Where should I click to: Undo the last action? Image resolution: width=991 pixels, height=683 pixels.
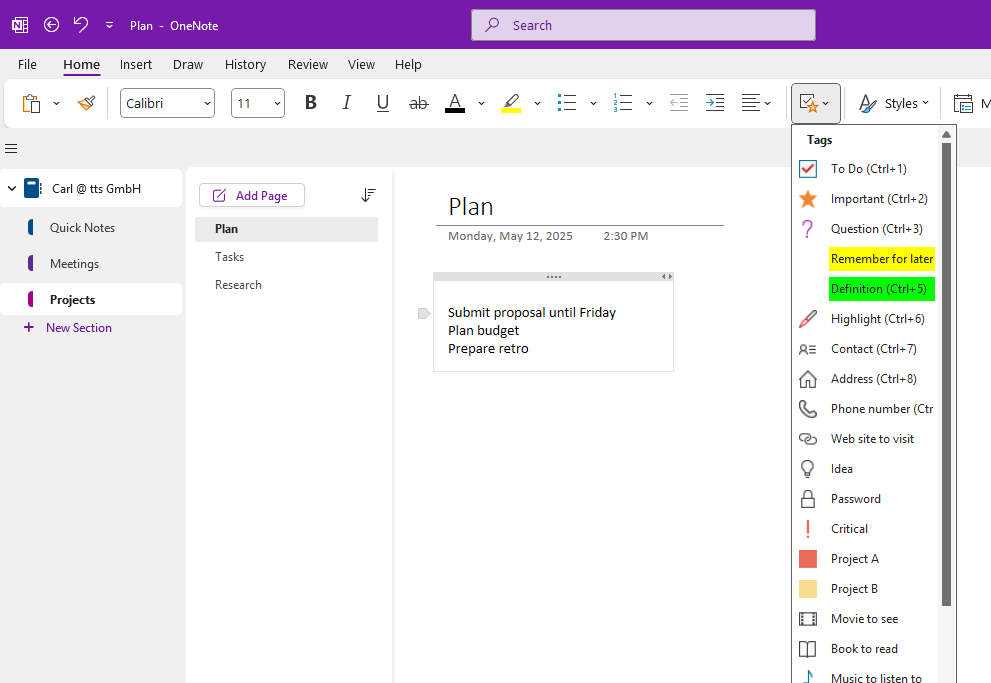[x=81, y=25]
